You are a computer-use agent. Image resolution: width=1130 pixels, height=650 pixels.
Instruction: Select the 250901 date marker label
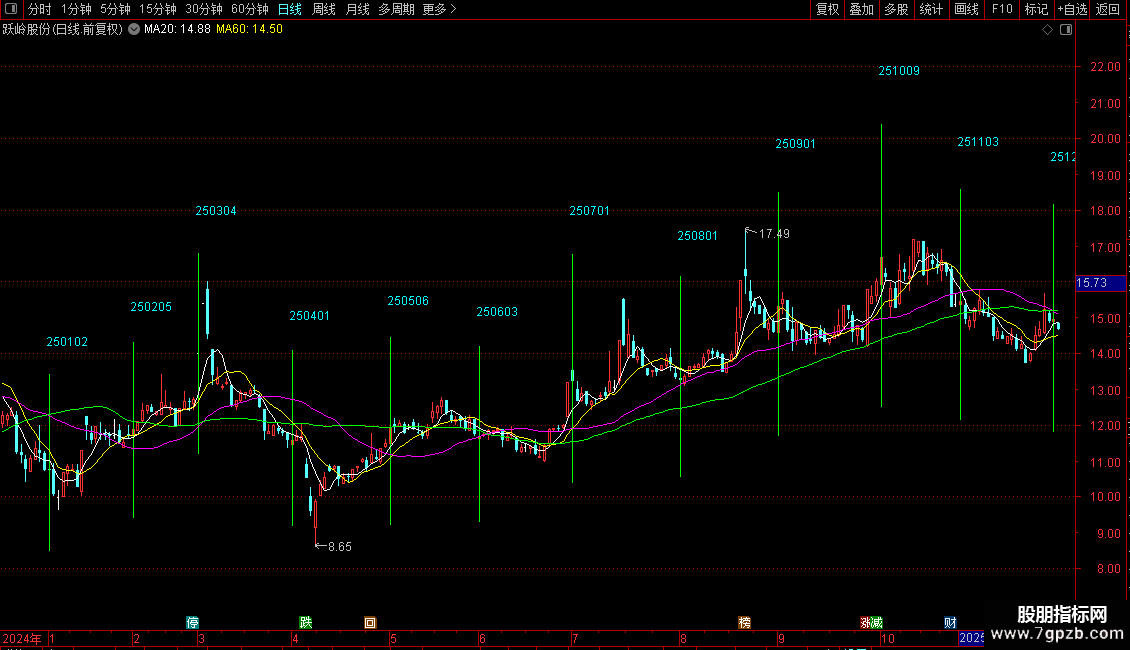pyautogui.click(x=795, y=144)
